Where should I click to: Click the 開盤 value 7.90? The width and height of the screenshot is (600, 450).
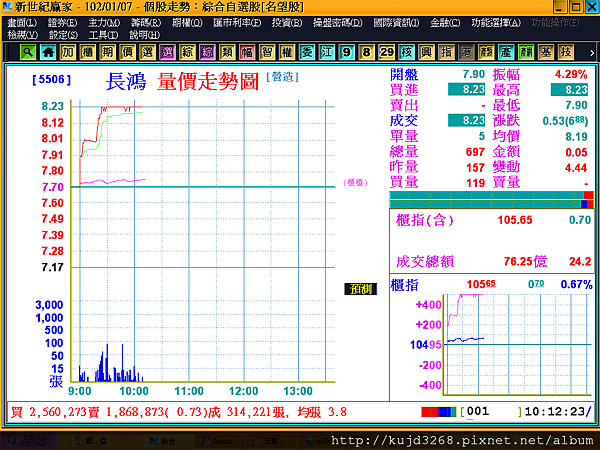(x=474, y=74)
